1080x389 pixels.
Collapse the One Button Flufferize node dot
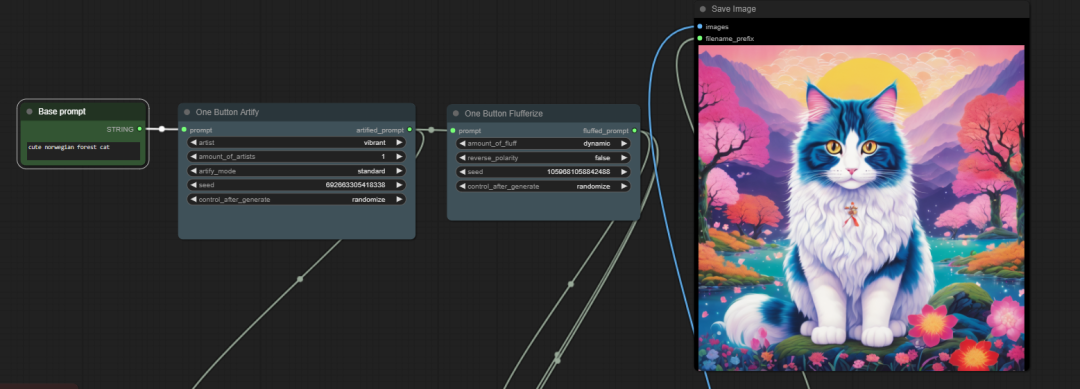[x=456, y=113]
